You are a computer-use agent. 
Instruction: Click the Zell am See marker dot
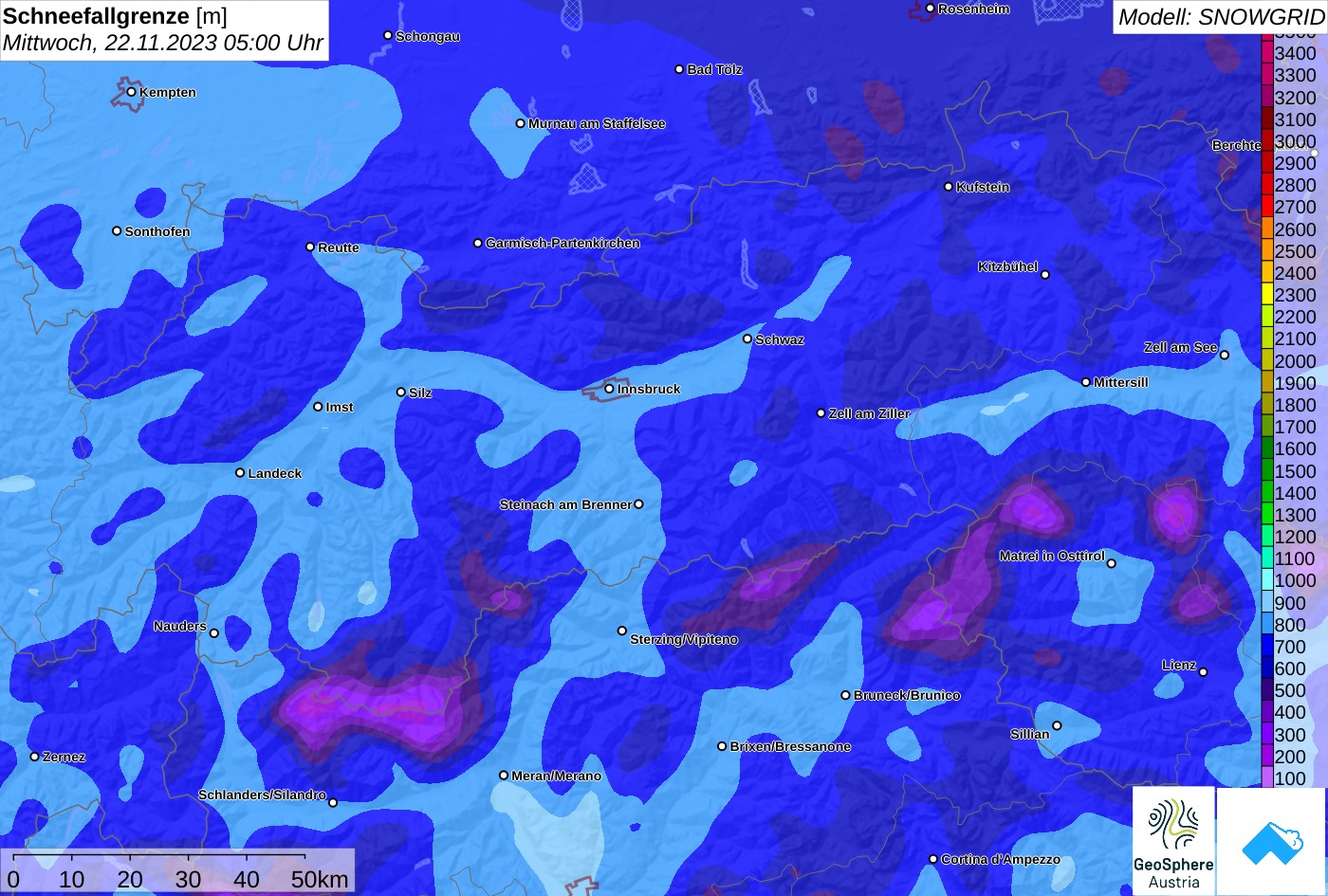click(1224, 356)
